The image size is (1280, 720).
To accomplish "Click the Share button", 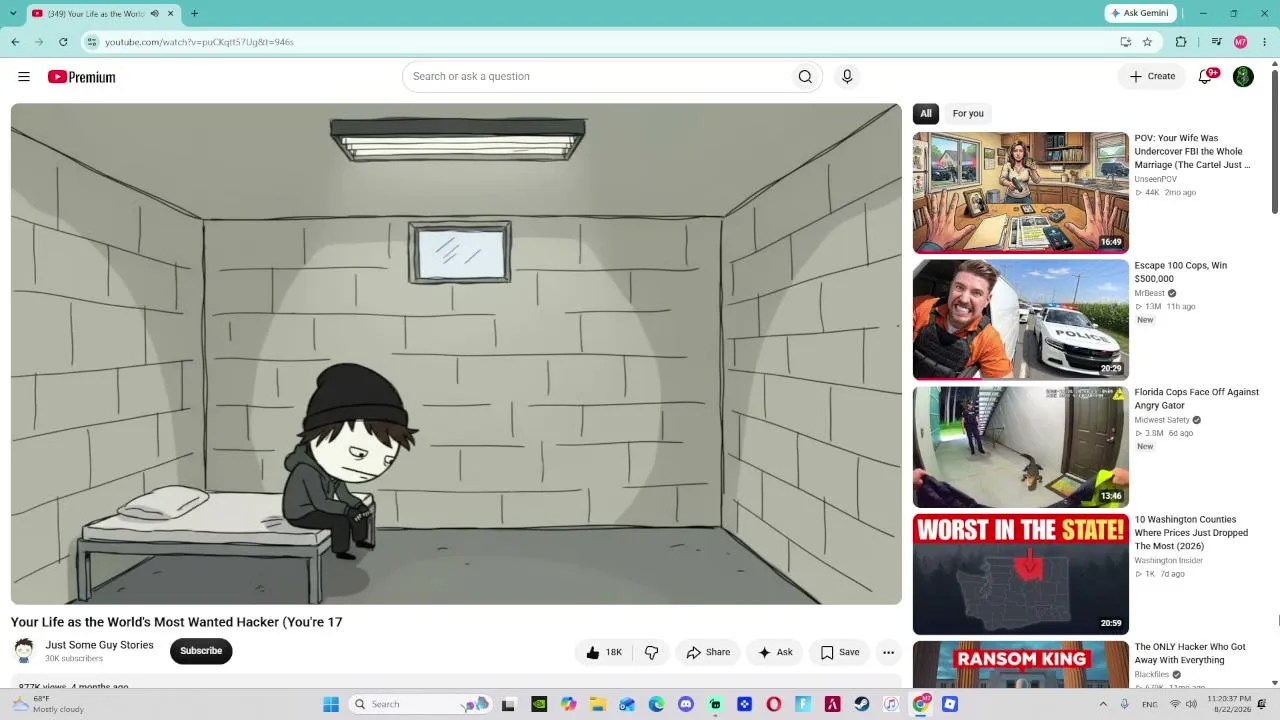I will pos(708,652).
